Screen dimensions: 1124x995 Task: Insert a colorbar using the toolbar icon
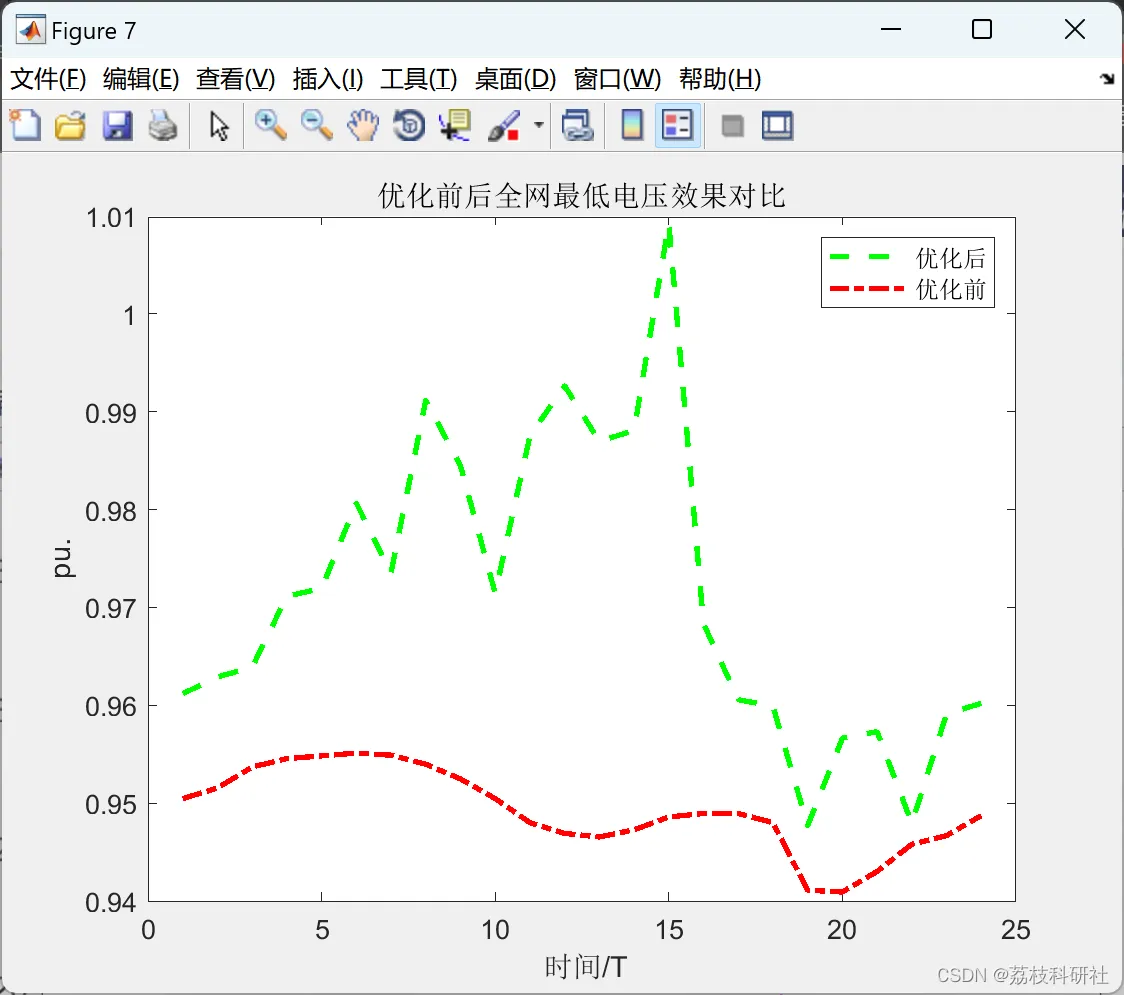pyautogui.click(x=632, y=125)
